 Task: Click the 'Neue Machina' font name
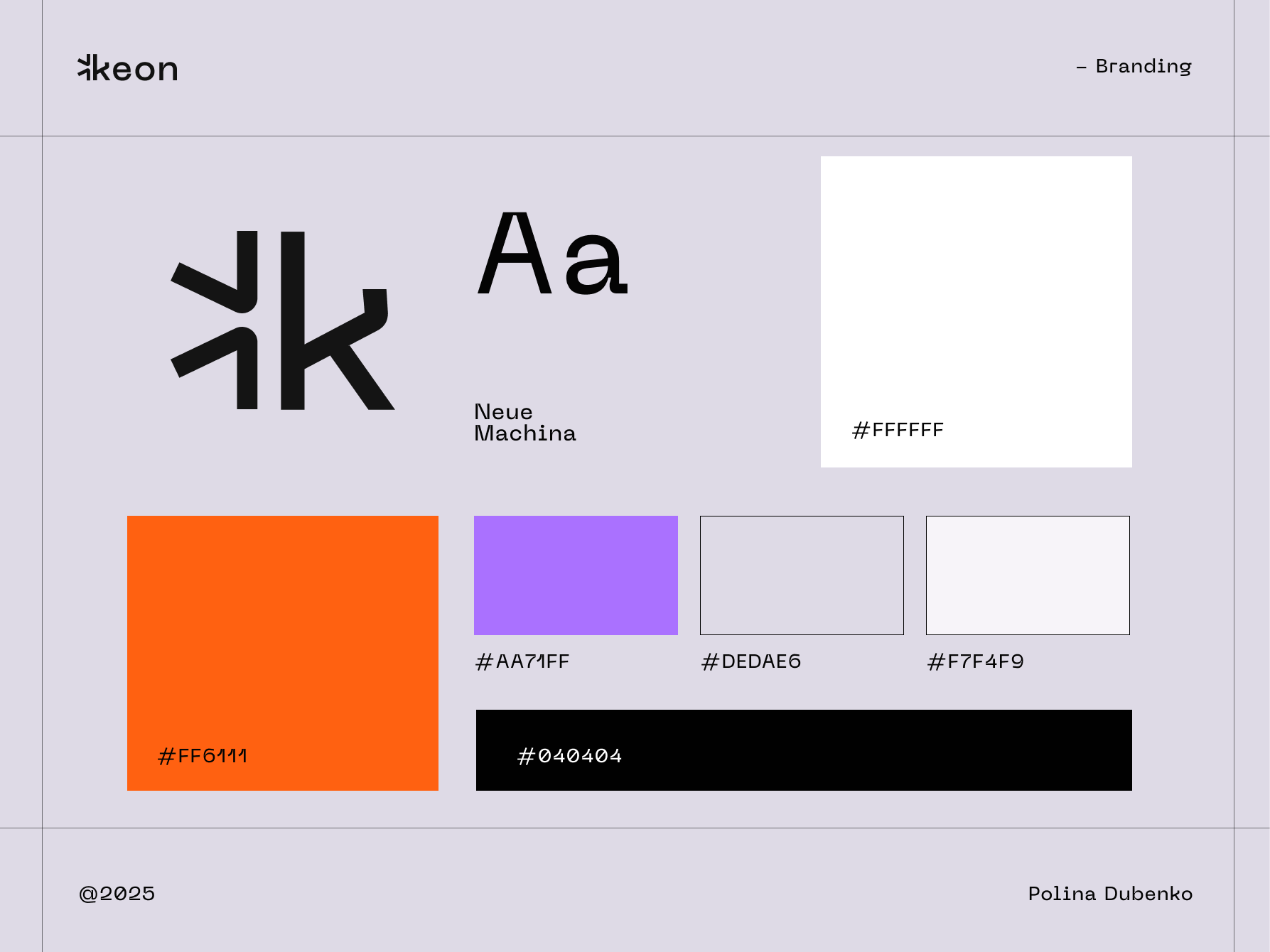coord(524,422)
